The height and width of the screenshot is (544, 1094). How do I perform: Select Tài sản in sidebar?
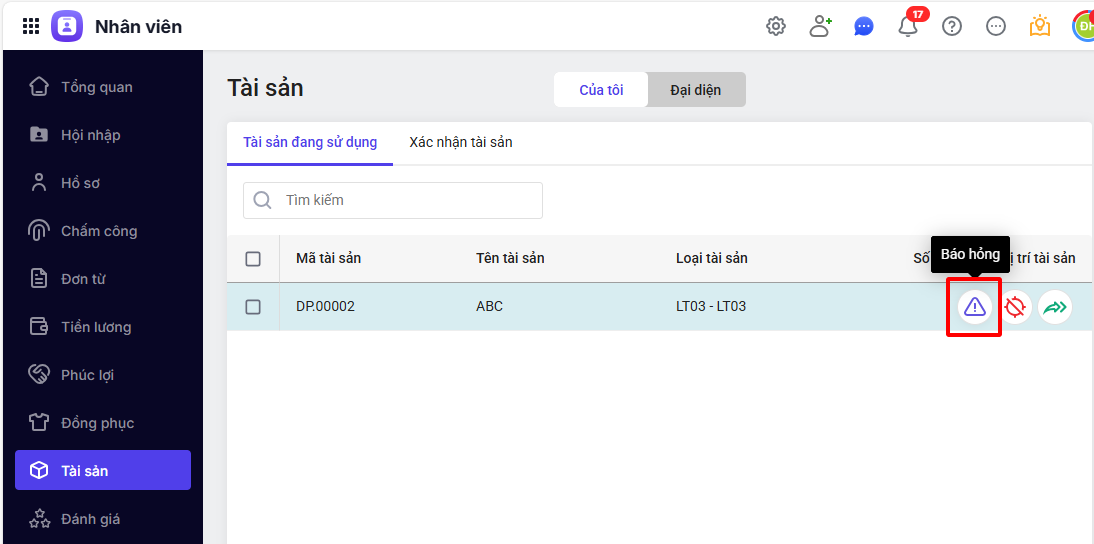pyautogui.click(x=103, y=470)
